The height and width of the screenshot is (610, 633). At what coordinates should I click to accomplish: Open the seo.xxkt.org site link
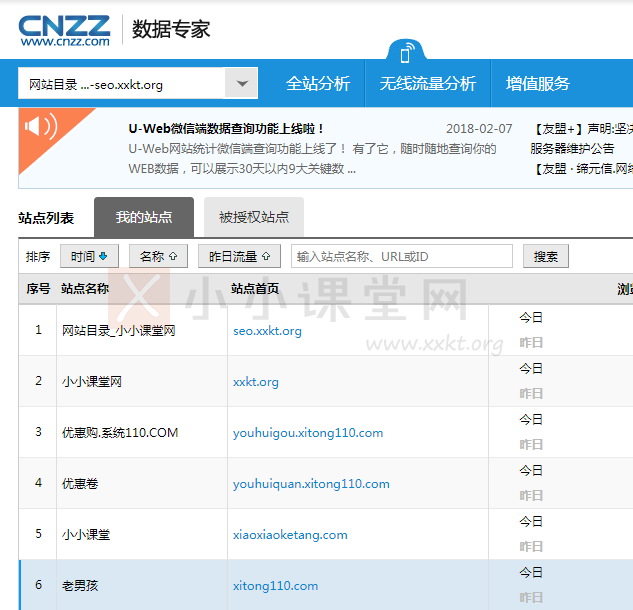(267, 331)
